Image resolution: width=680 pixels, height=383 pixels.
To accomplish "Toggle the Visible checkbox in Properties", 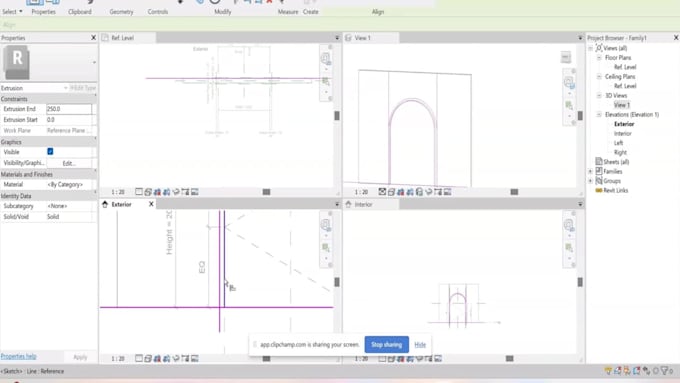I will click(50, 151).
